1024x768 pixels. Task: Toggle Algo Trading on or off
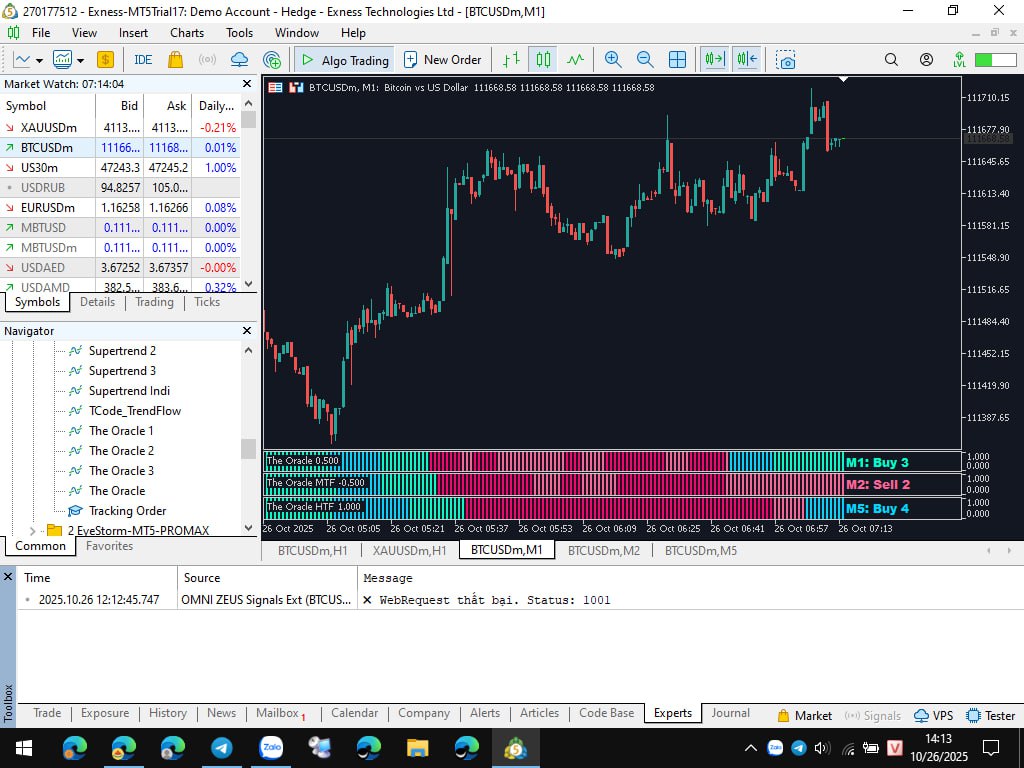click(344, 60)
